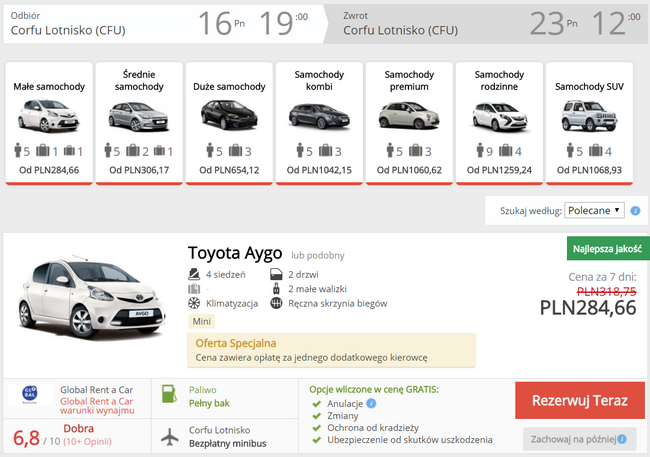Click the (10+ Opinii) reviews link
The width and height of the screenshot is (650, 457).
(x=87, y=442)
